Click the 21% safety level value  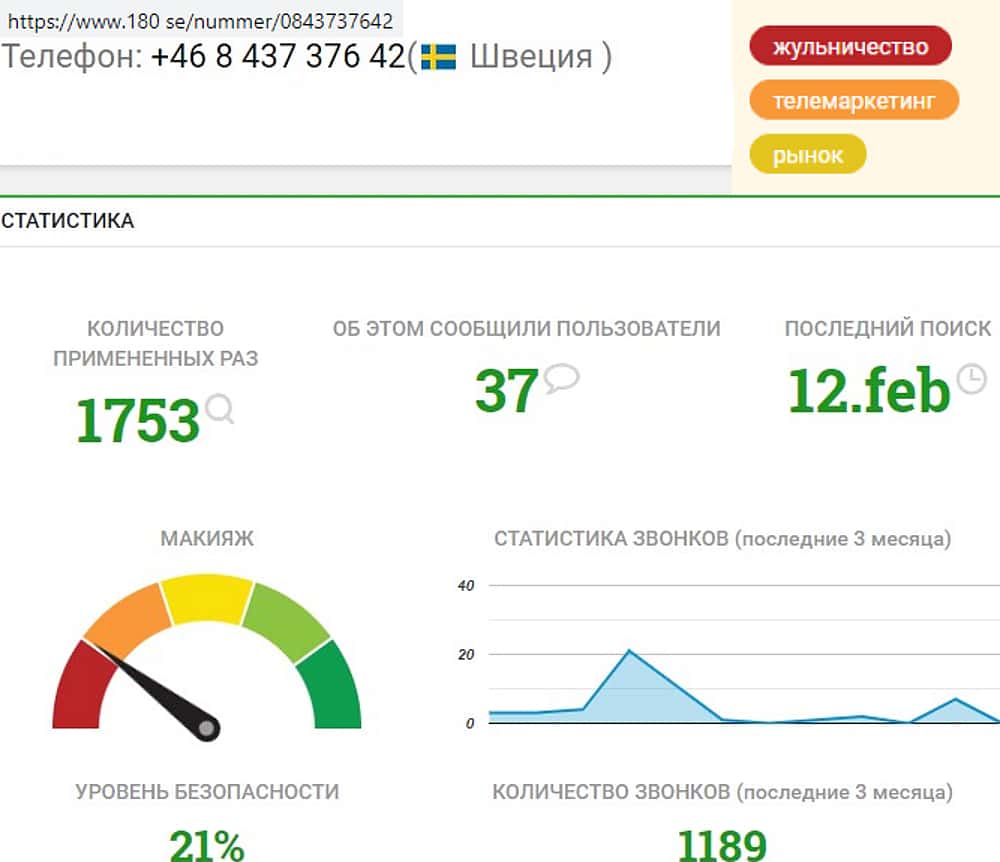[207, 845]
